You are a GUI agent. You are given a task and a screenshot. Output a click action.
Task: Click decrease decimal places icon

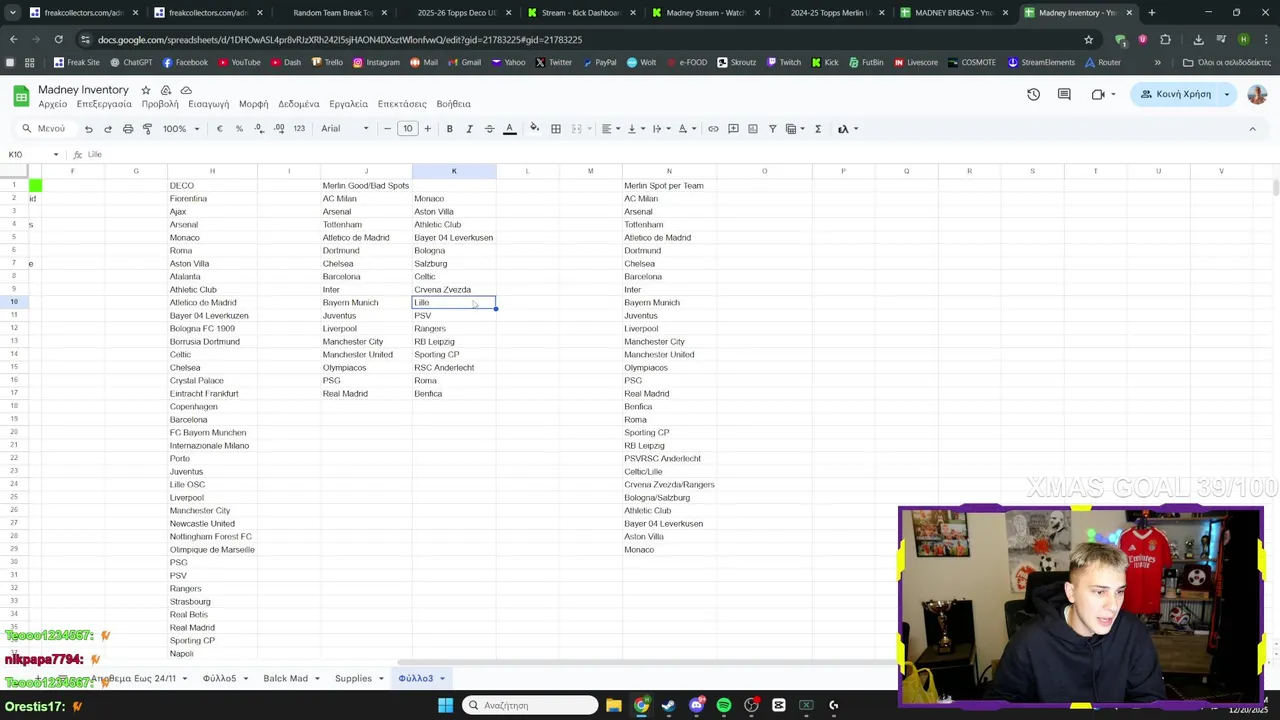[x=259, y=129]
